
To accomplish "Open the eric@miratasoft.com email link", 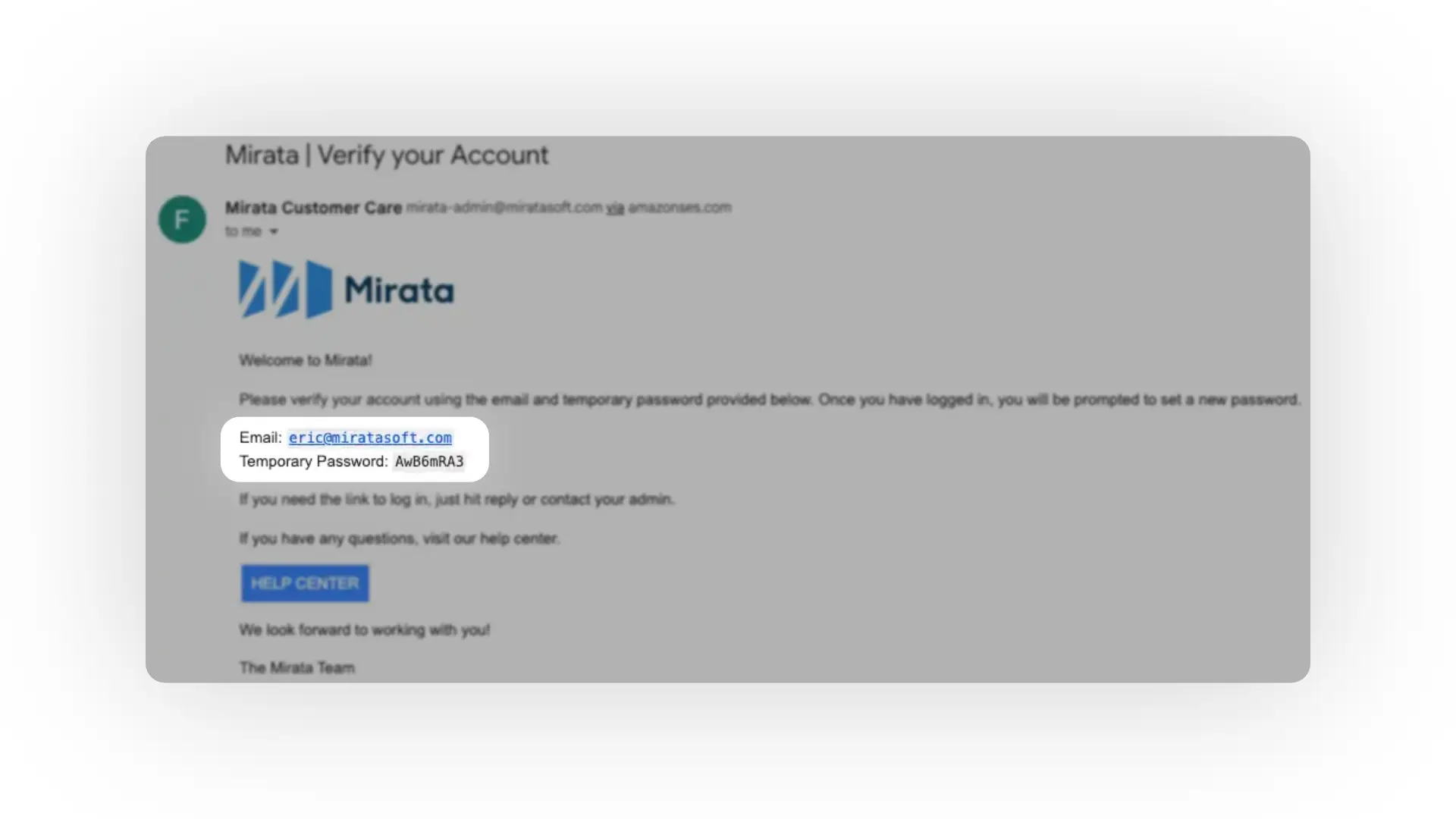I will [x=370, y=438].
